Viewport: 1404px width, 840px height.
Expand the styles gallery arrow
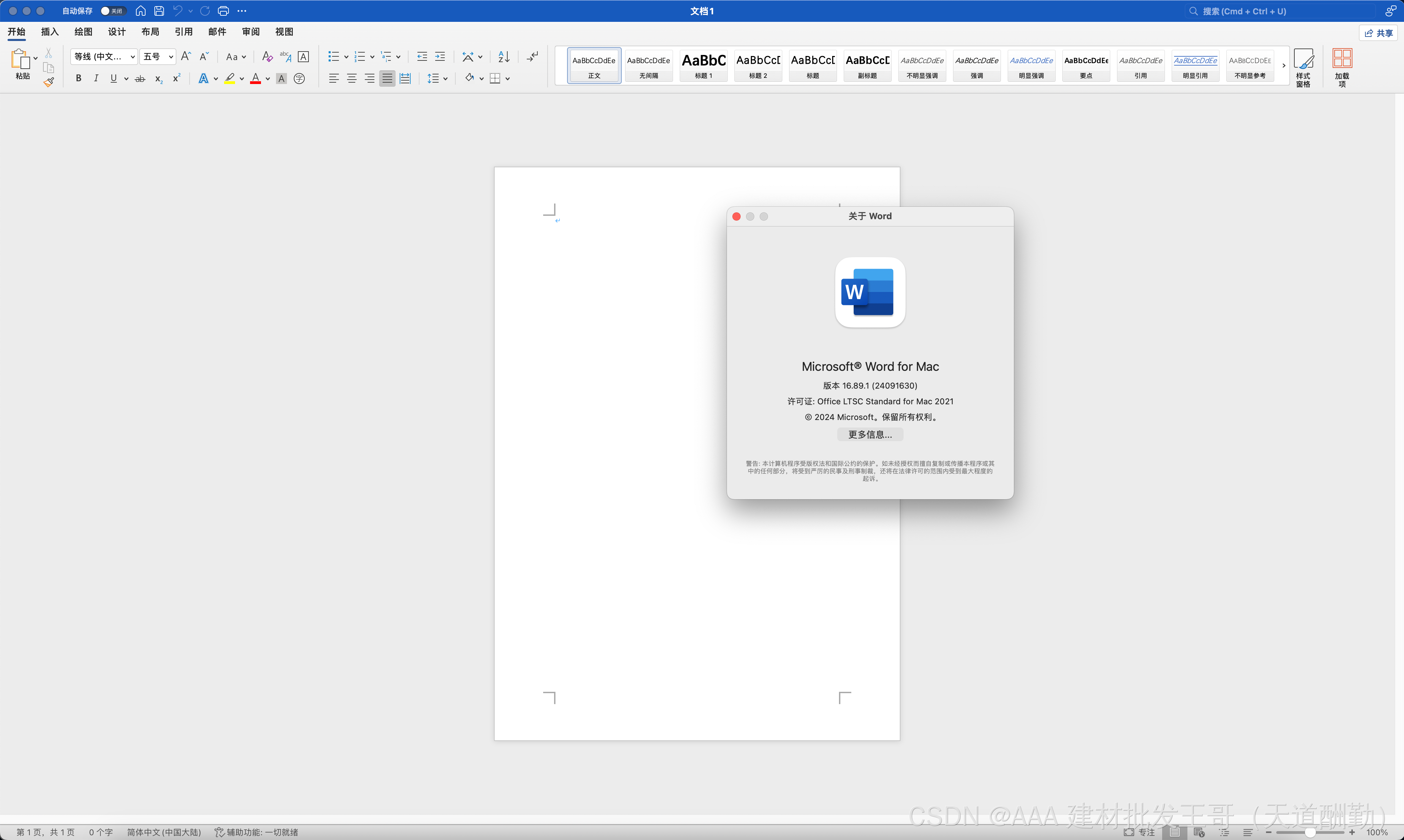(x=1283, y=66)
